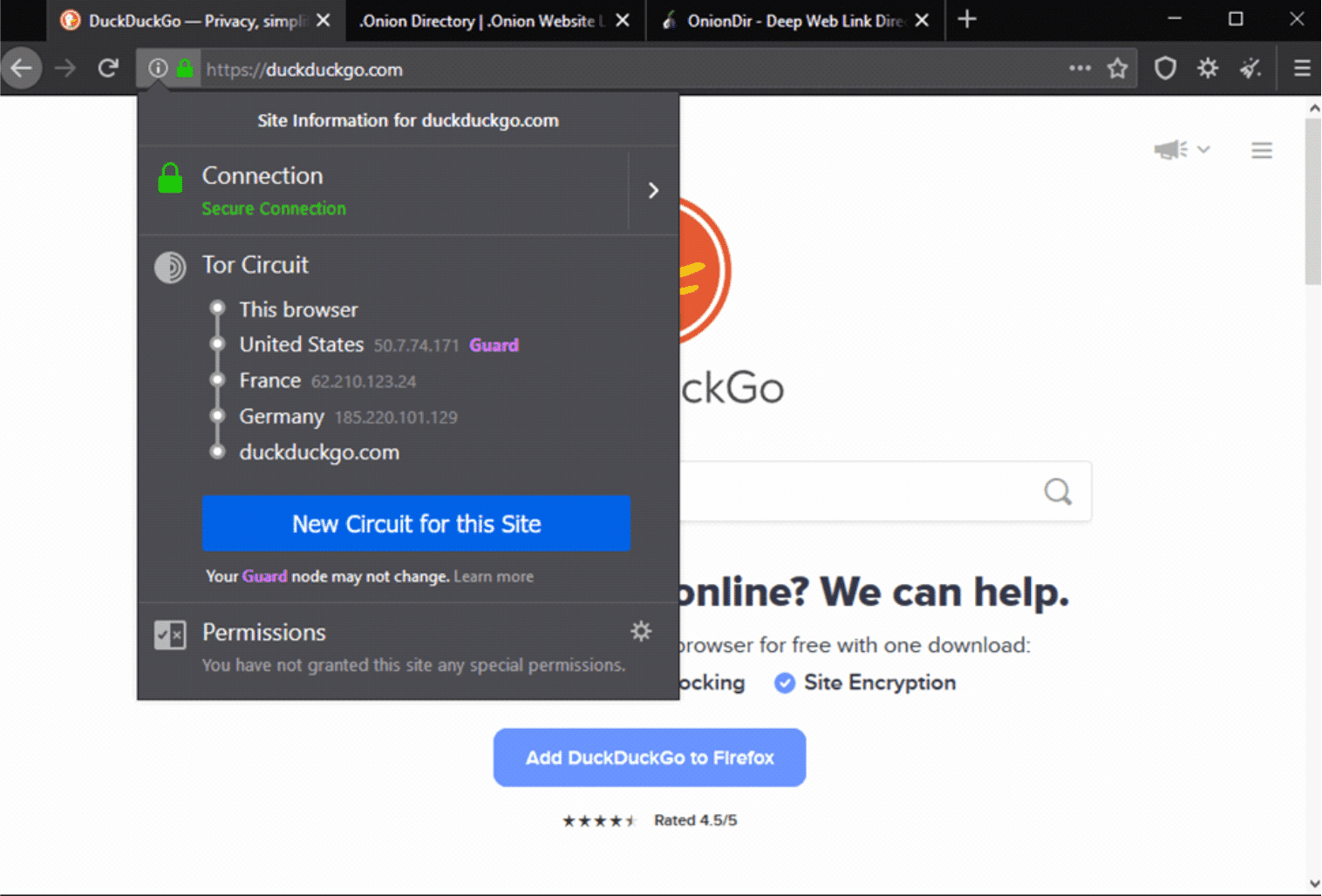Click the Secure Connection text
This screenshot has width=1322, height=896.
pos(274,208)
